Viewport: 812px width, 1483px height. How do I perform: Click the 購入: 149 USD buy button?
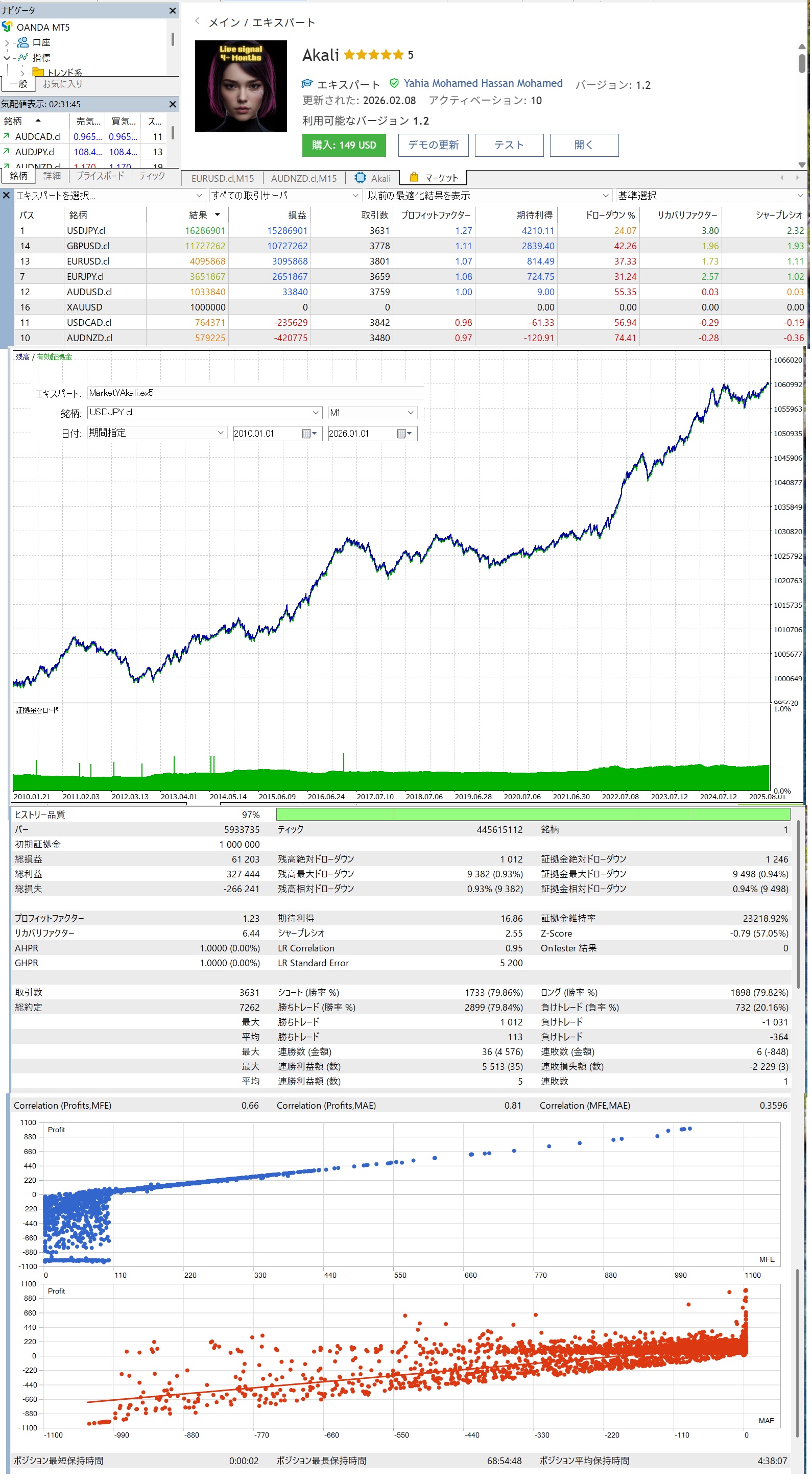click(344, 145)
